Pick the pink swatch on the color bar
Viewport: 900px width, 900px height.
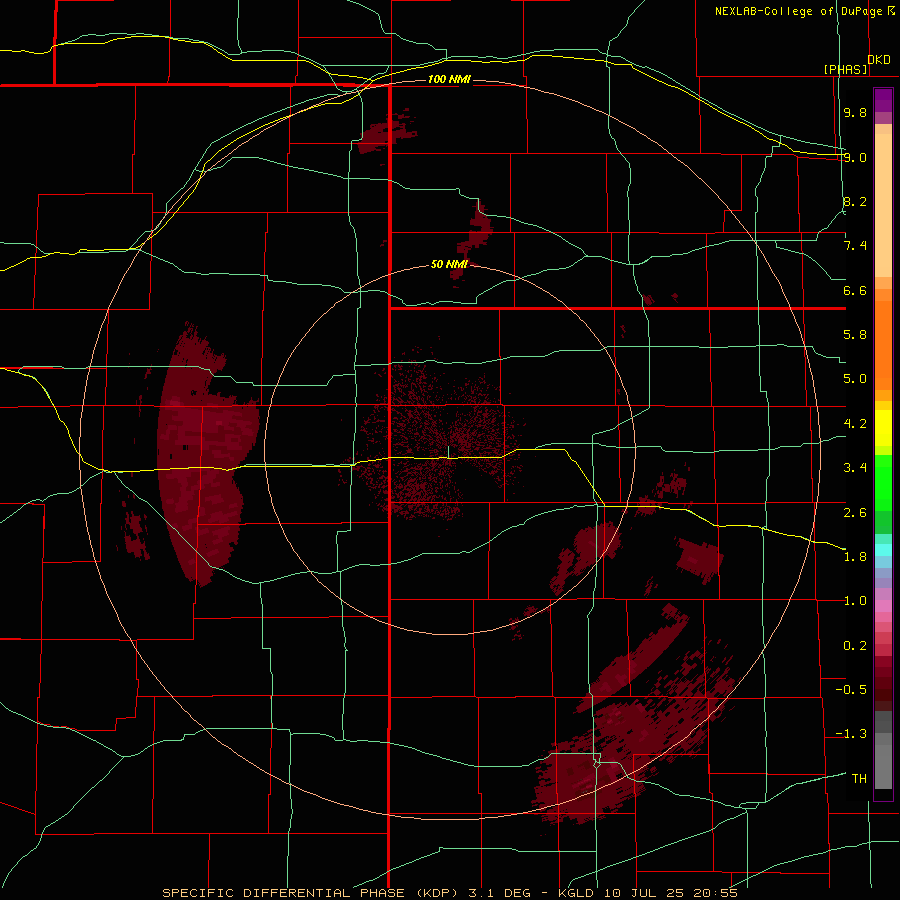(883, 606)
